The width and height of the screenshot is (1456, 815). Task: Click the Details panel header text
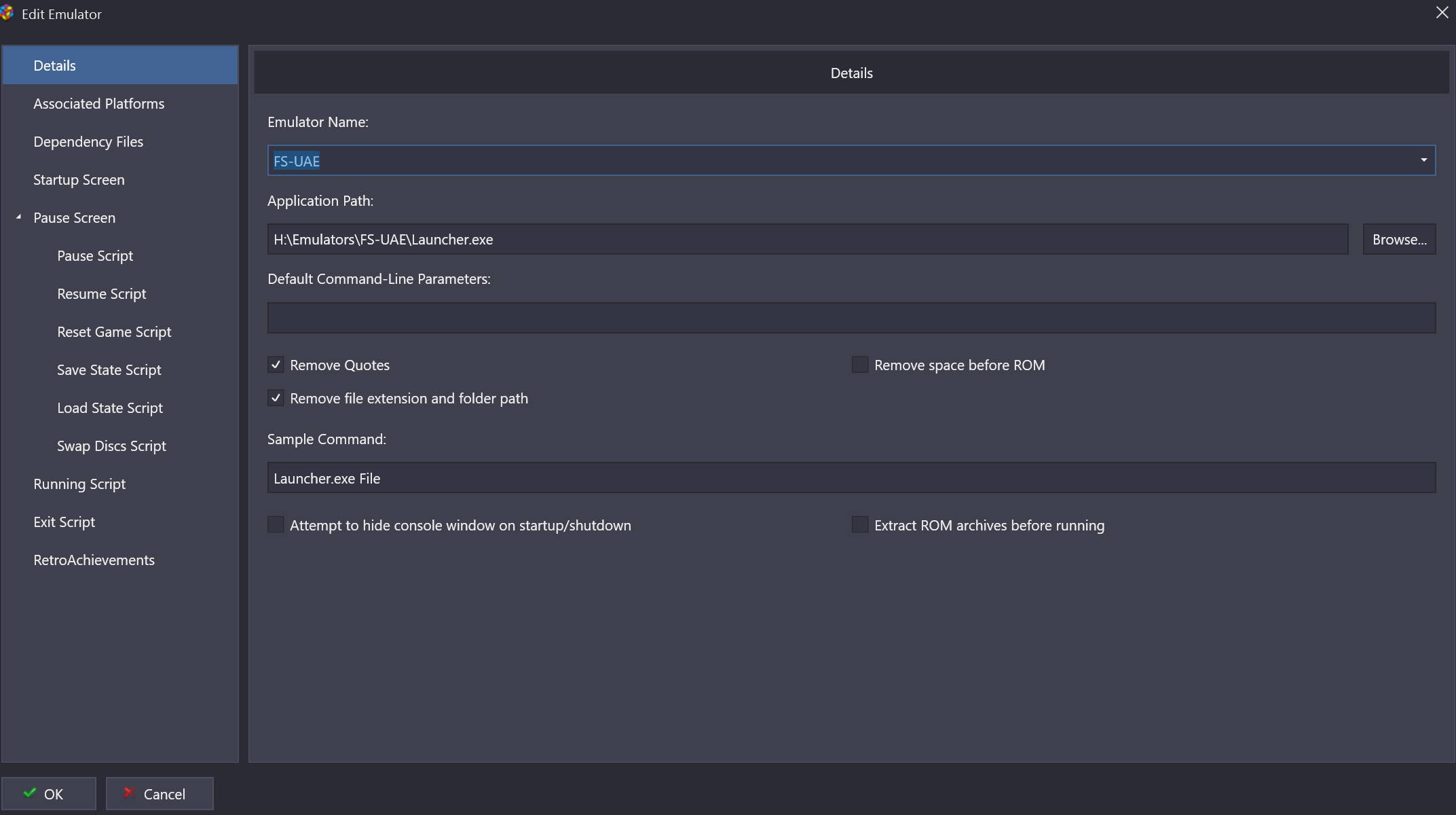click(x=851, y=73)
